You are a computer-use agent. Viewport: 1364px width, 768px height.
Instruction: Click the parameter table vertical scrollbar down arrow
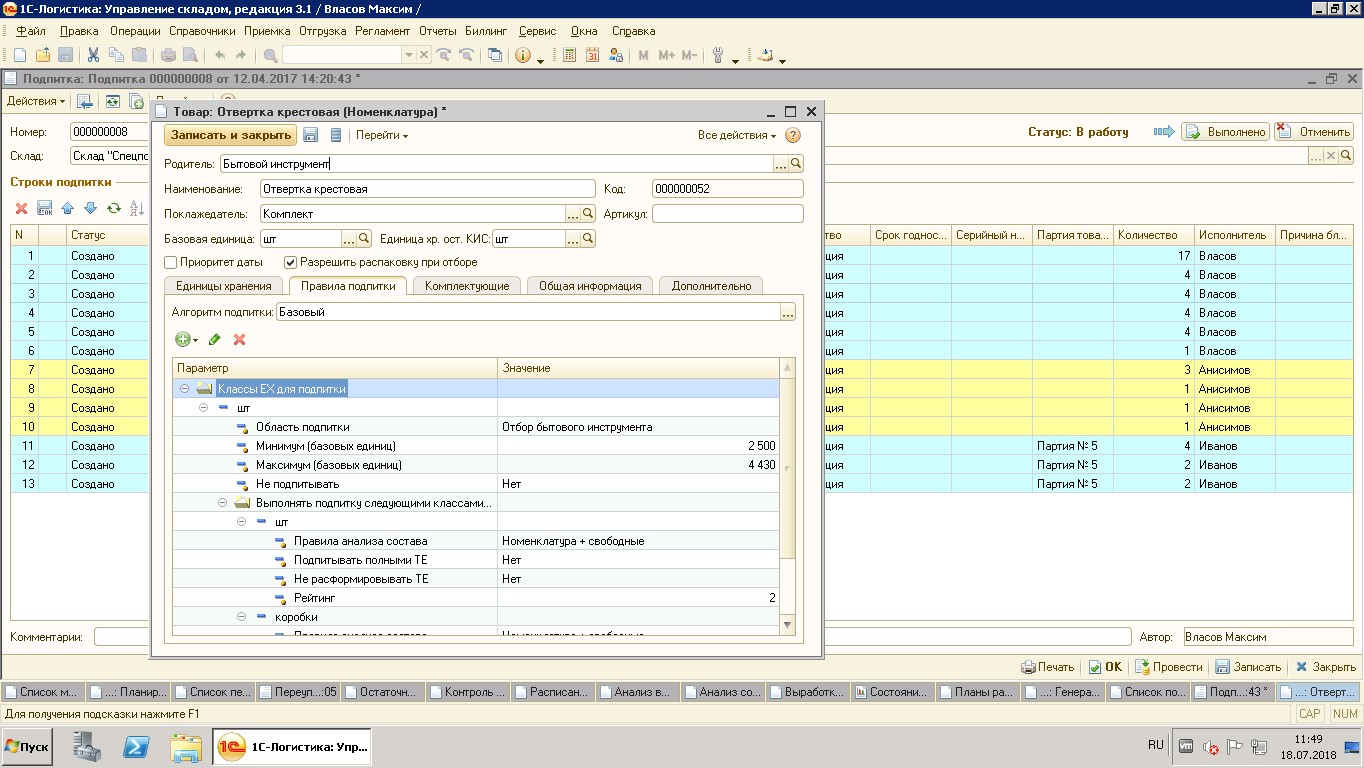[x=788, y=625]
